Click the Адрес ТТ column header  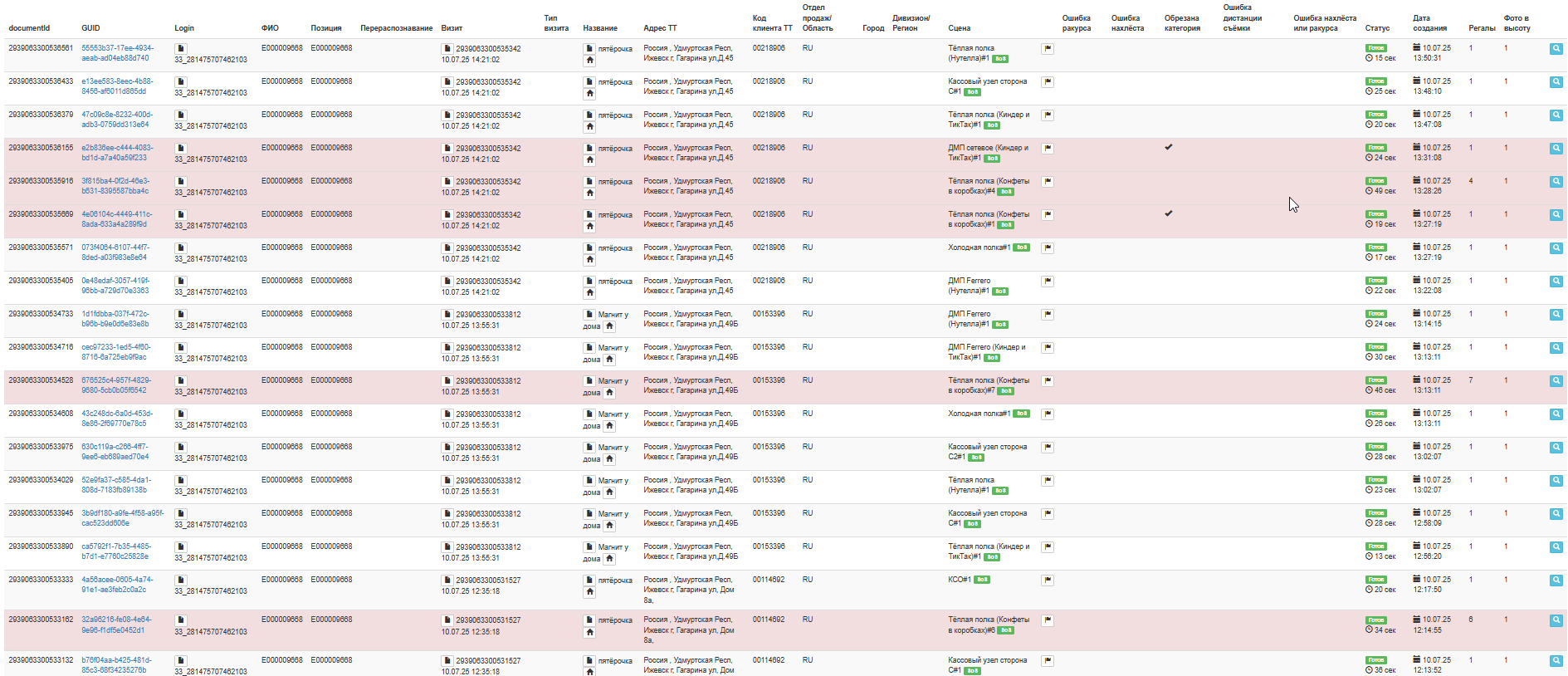coord(660,28)
